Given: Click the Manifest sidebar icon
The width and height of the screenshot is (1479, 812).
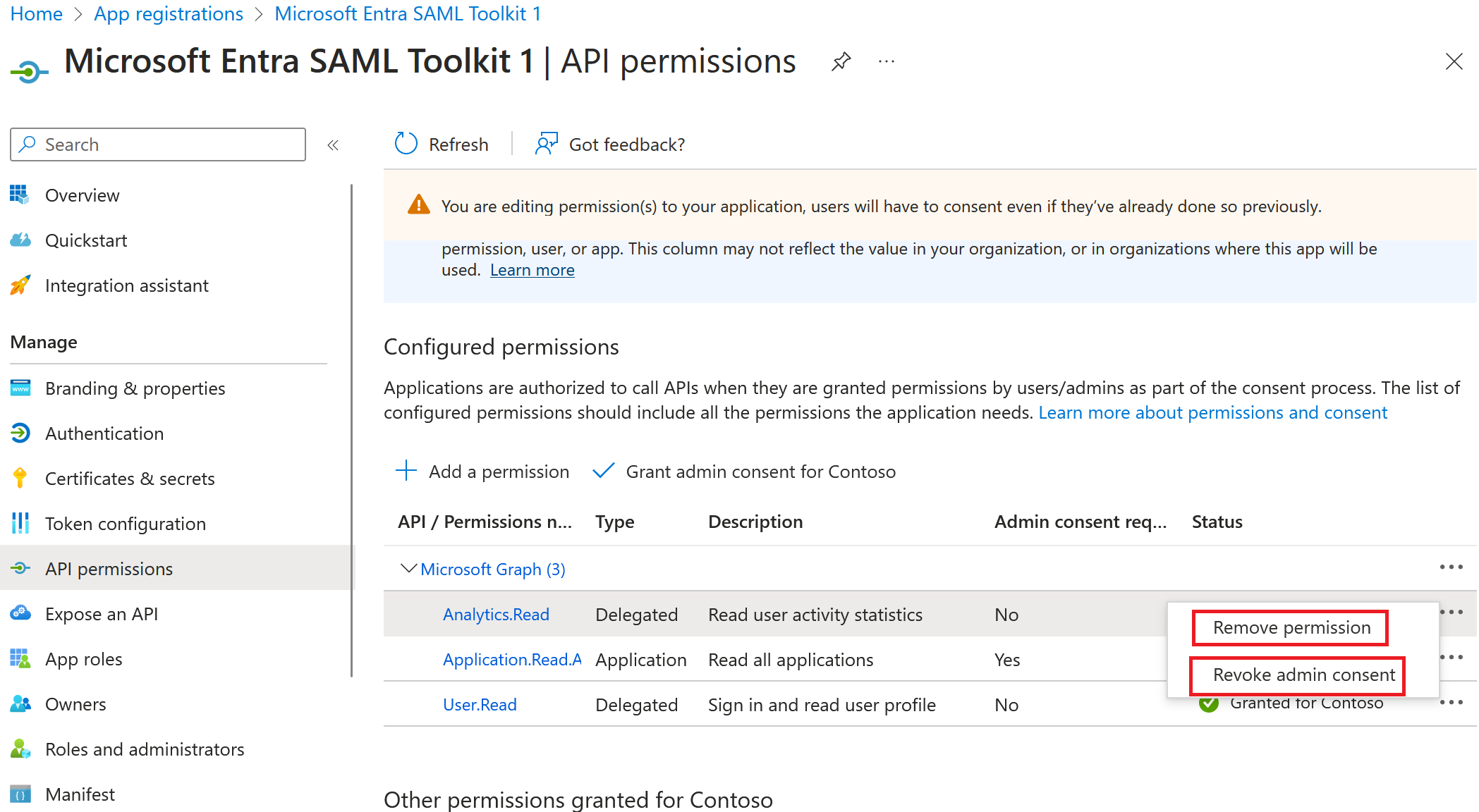Looking at the screenshot, I should pos(20,794).
